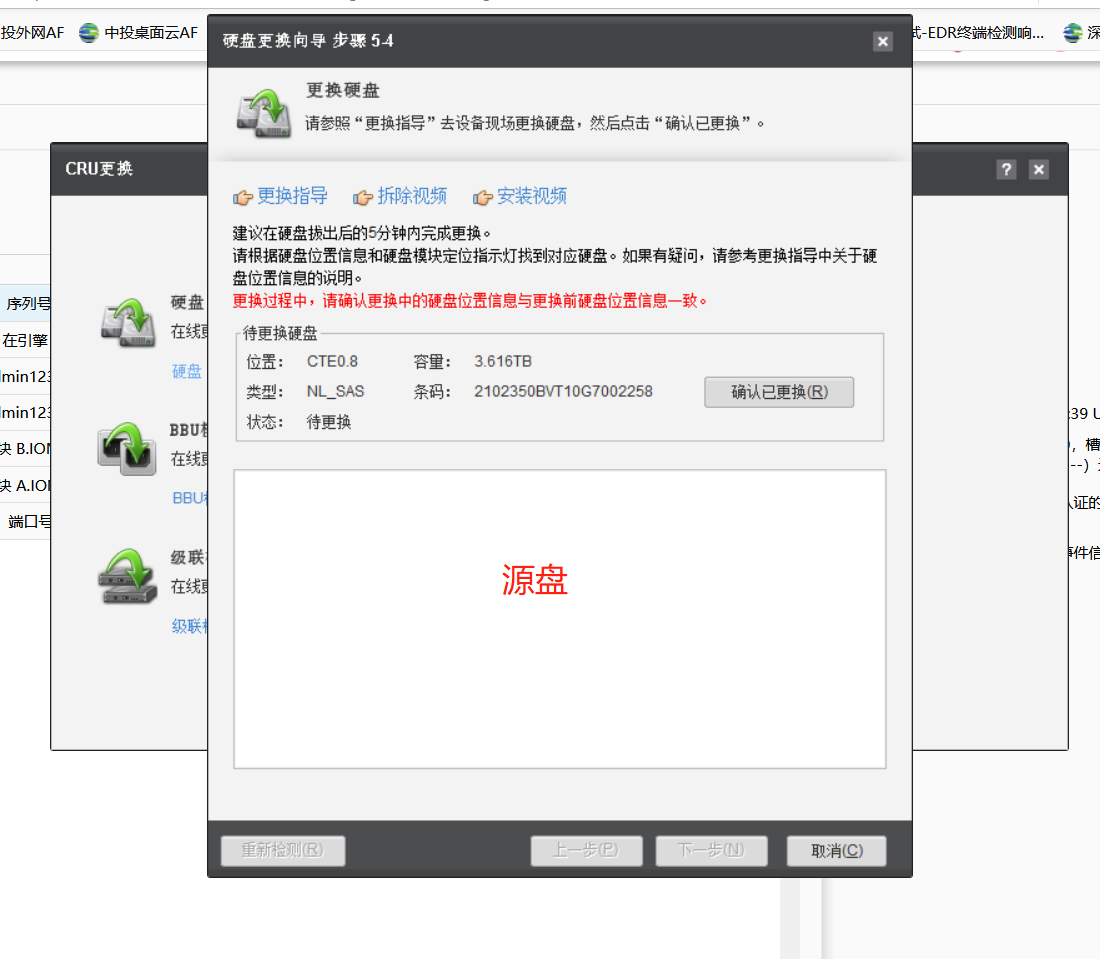
Task: Select the status value 待更换
Action: click(x=329, y=422)
